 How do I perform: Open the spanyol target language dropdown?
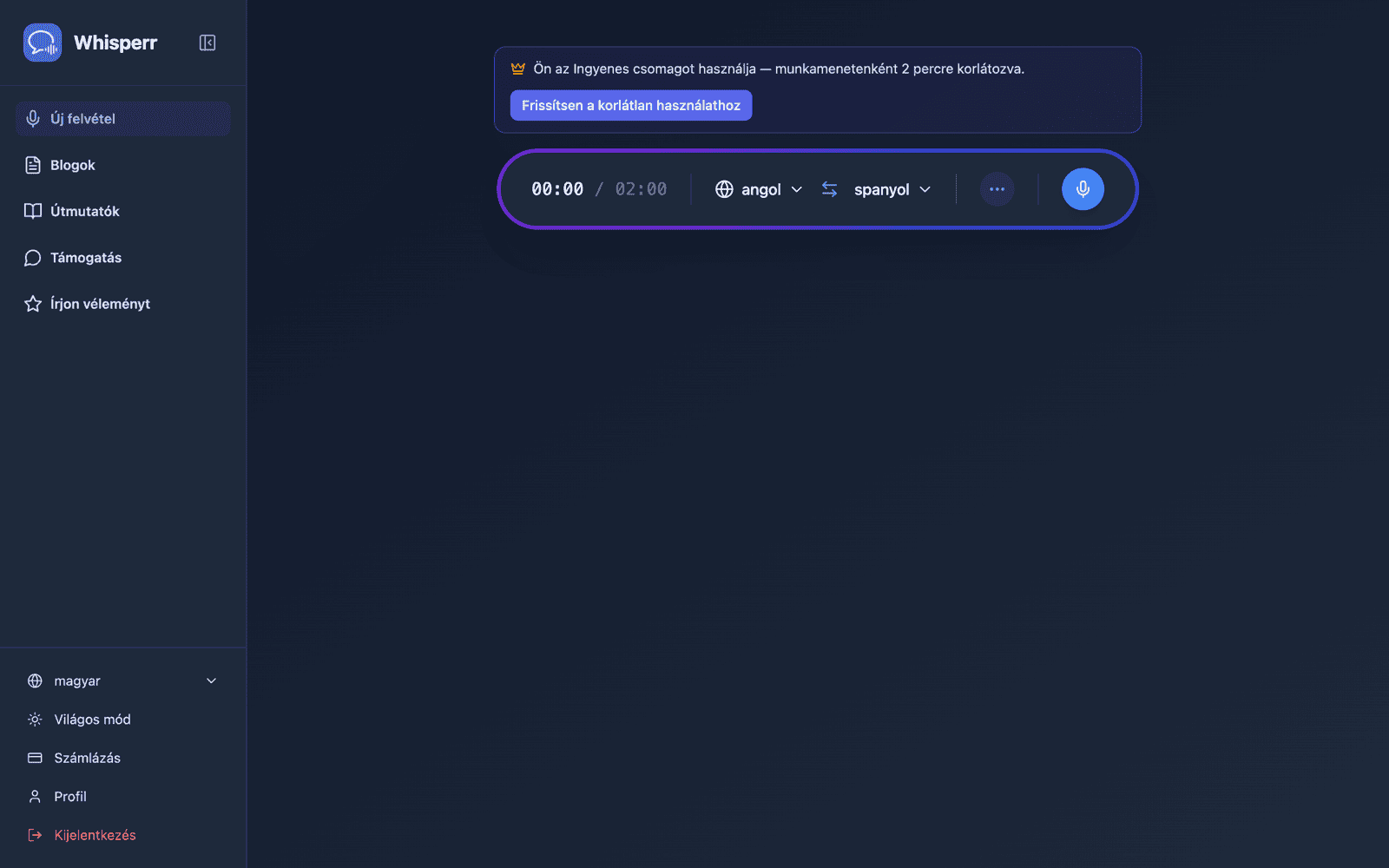coord(892,189)
